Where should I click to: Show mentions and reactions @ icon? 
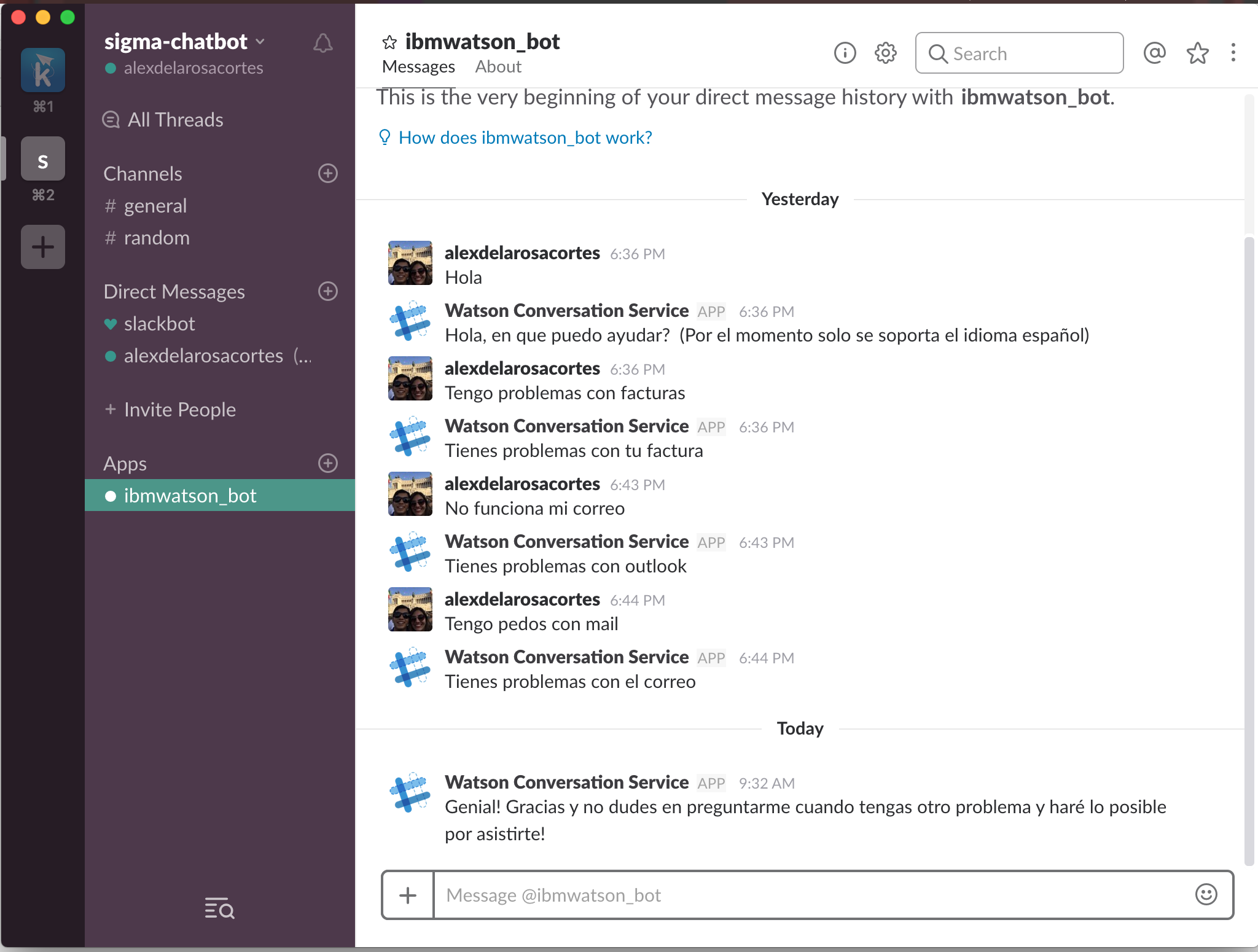pos(1154,53)
